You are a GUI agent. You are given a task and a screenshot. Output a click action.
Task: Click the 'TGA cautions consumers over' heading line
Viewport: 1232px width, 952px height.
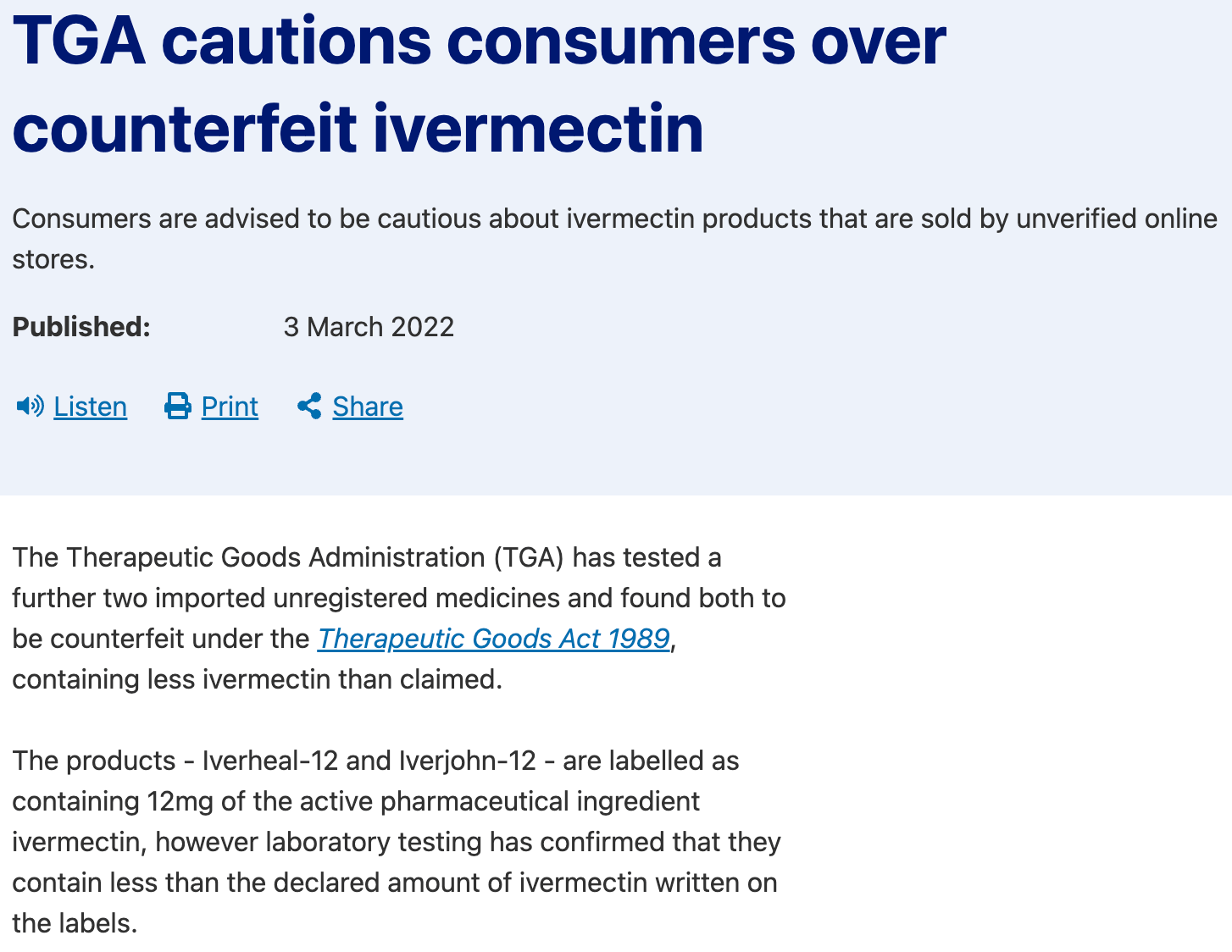(x=480, y=41)
